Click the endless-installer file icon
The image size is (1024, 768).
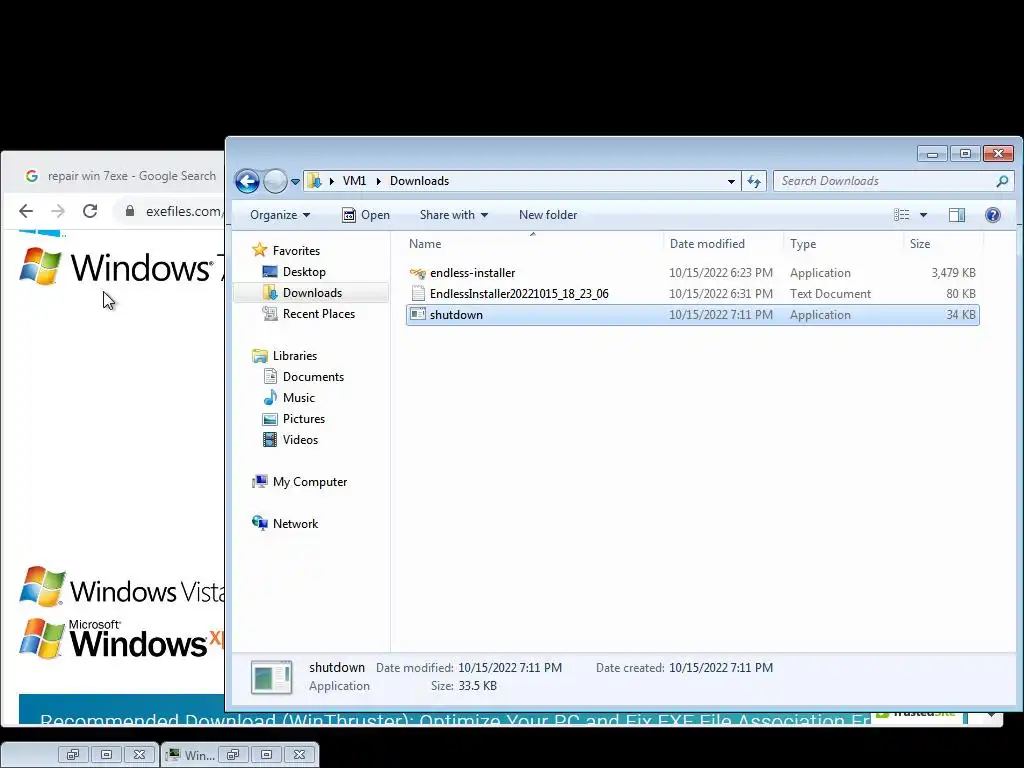(x=418, y=273)
